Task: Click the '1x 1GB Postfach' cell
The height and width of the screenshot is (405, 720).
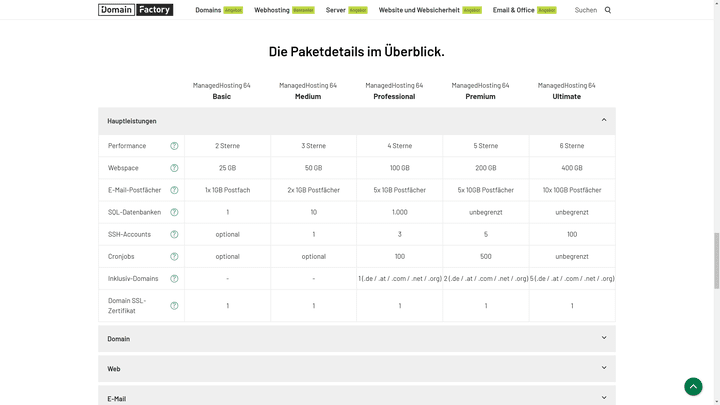Action: tap(228, 190)
